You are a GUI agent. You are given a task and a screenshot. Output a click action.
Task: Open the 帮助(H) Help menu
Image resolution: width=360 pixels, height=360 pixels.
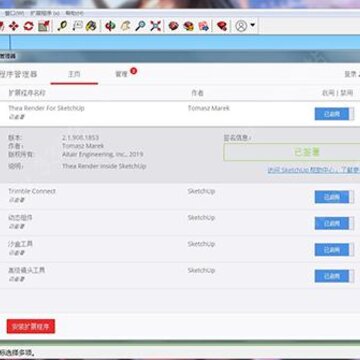pyautogui.click(x=74, y=13)
